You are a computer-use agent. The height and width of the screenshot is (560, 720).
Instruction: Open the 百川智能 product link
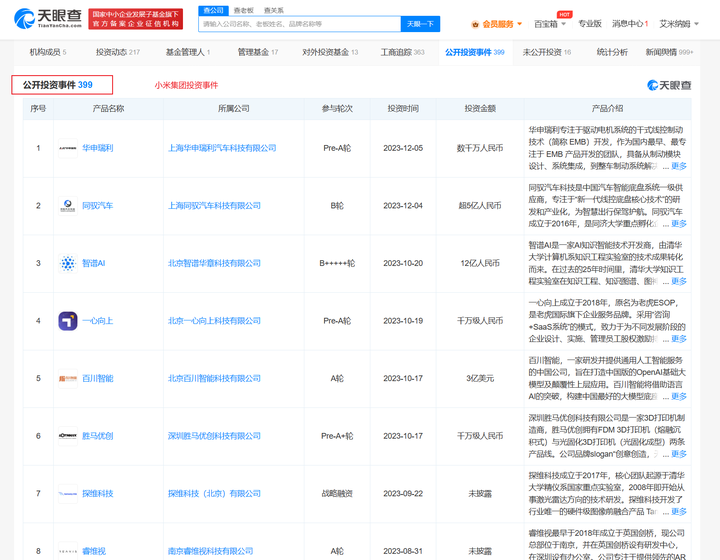[x=97, y=379]
